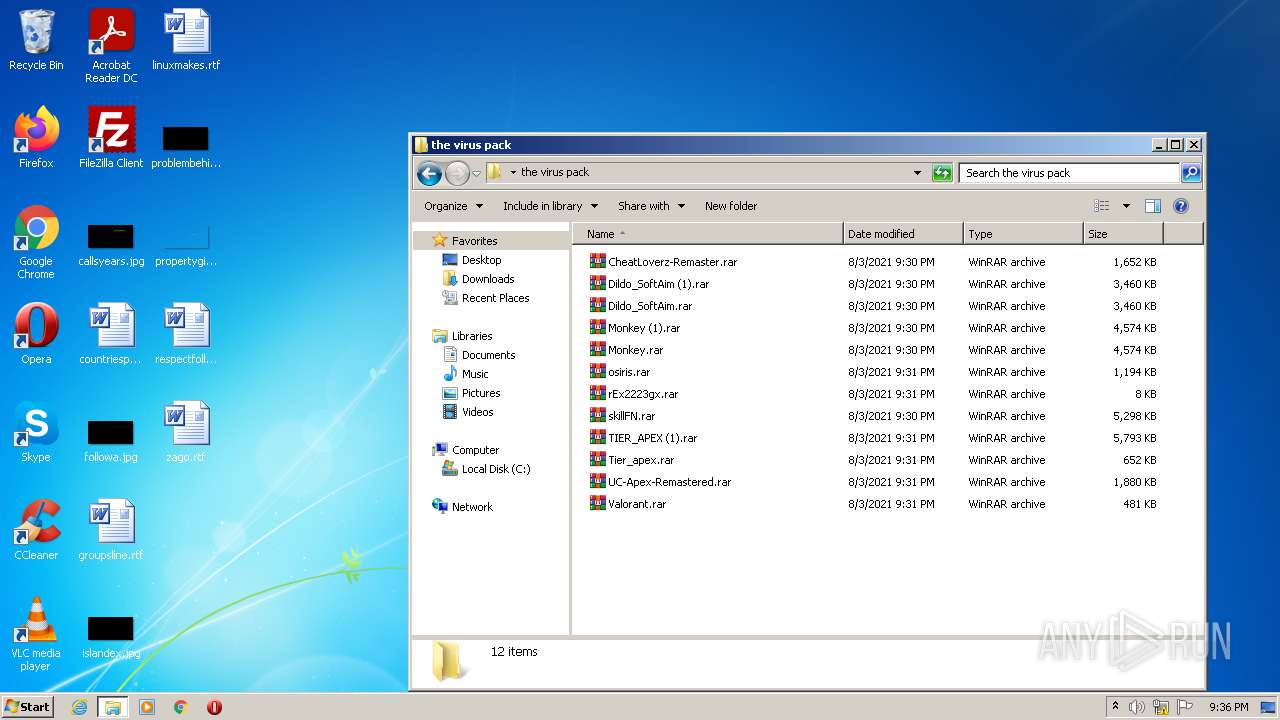Open recent pages dropdown arrow

477,173
